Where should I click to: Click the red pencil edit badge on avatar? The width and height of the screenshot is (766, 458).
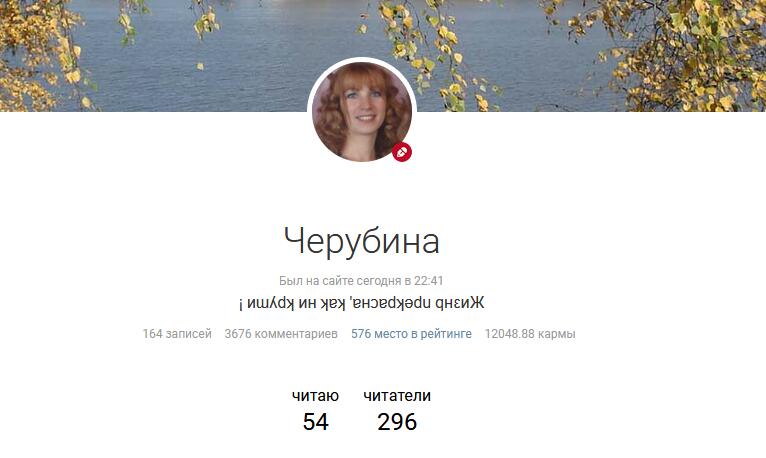[402, 152]
